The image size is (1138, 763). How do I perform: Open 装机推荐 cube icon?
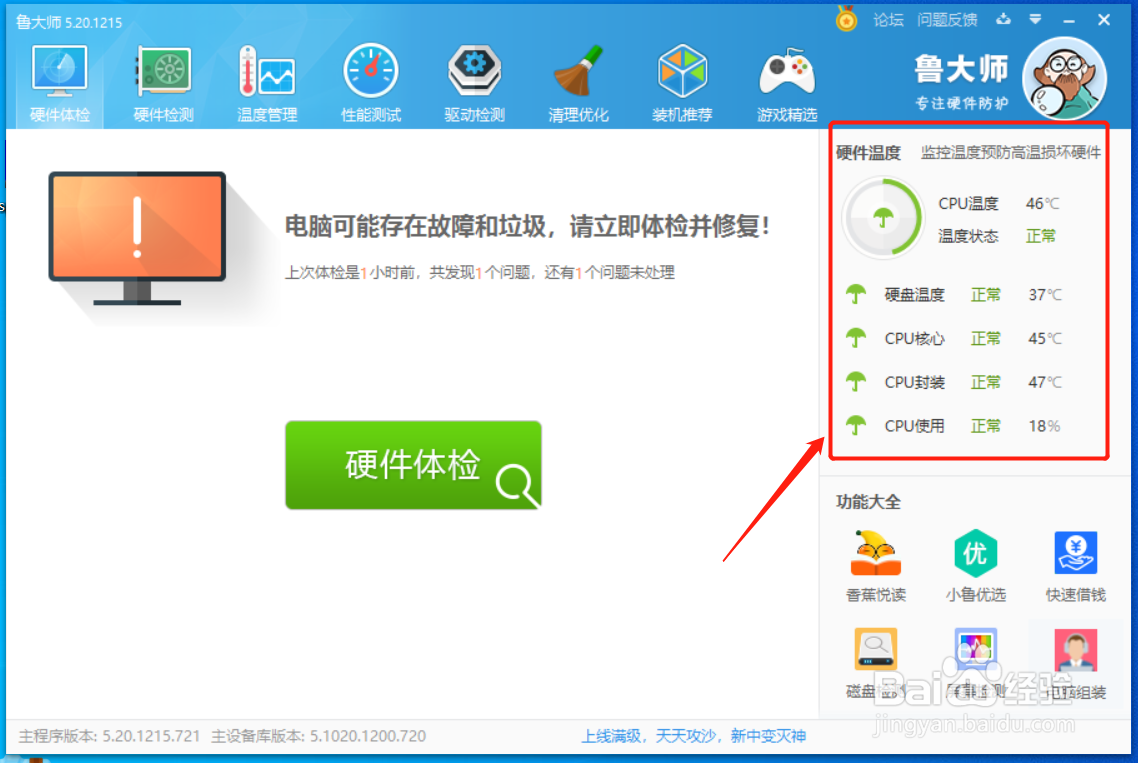pos(682,72)
